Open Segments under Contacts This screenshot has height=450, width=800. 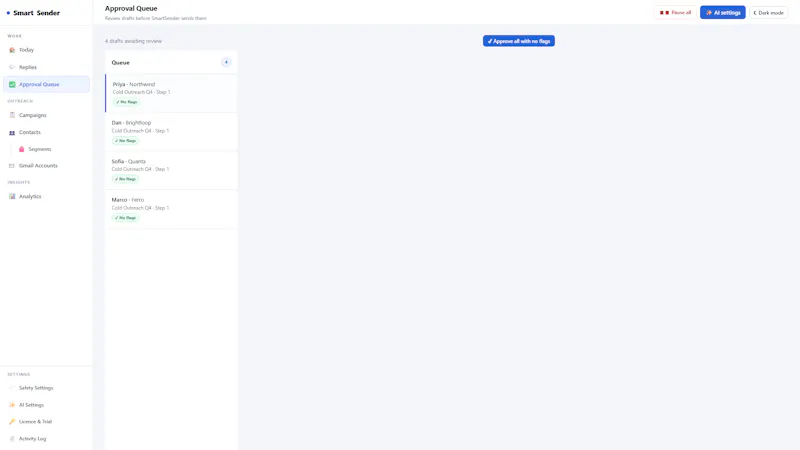pos(51,149)
